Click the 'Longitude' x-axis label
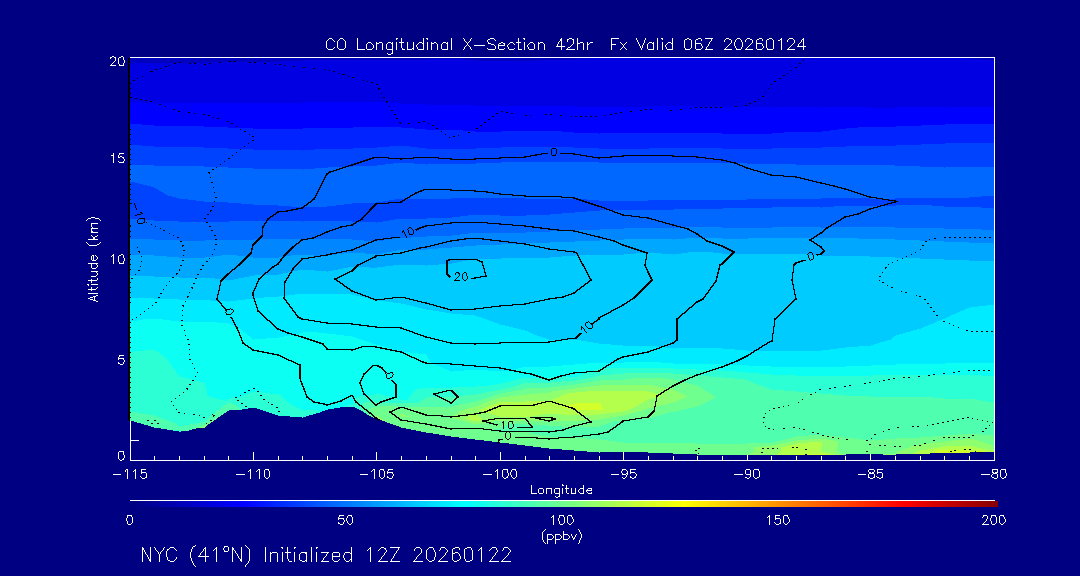This screenshot has height=576, width=1080. 561,491
